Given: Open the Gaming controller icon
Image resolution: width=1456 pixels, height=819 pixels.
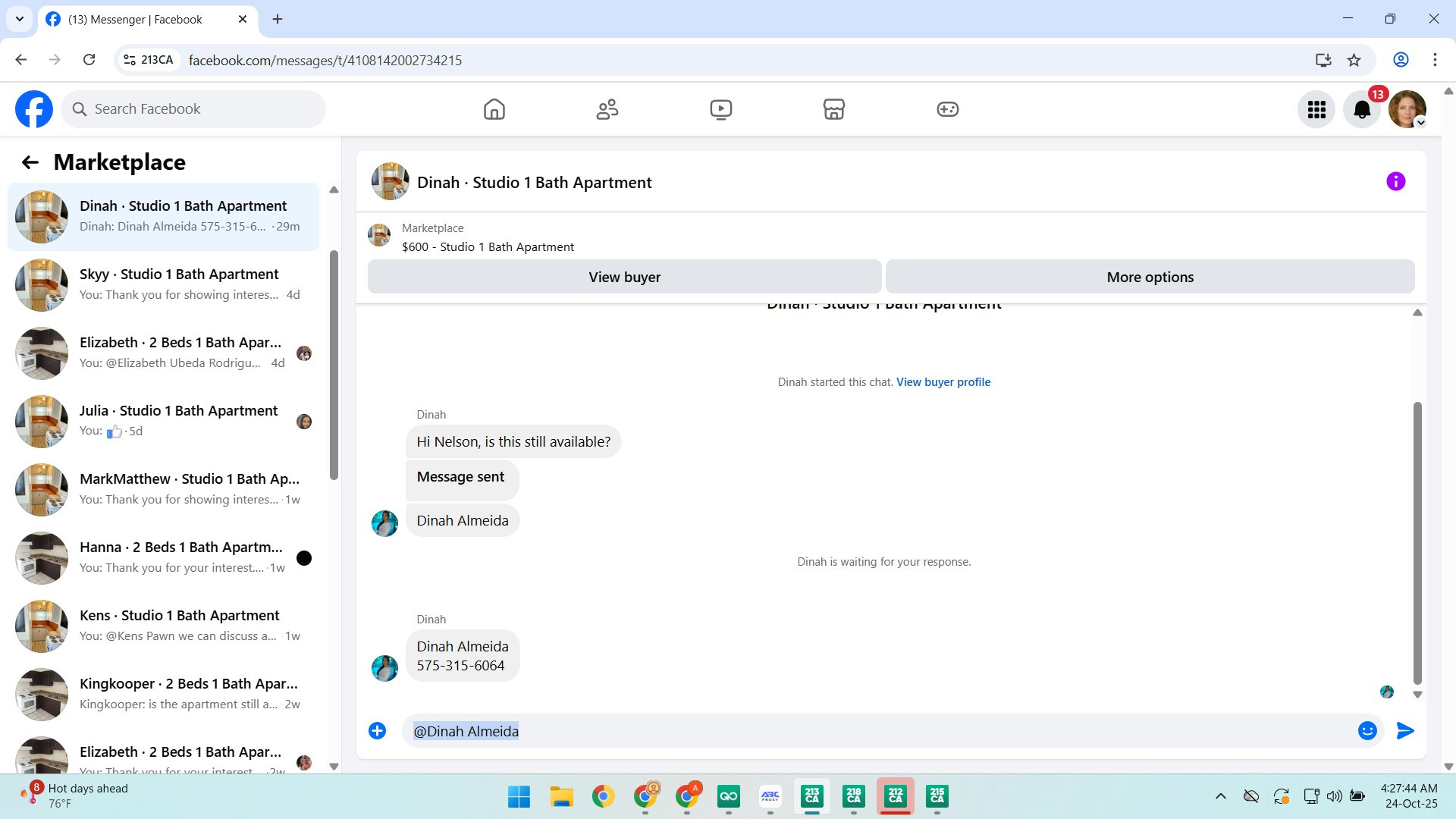Looking at the screenshot, I should click(948, 109).
